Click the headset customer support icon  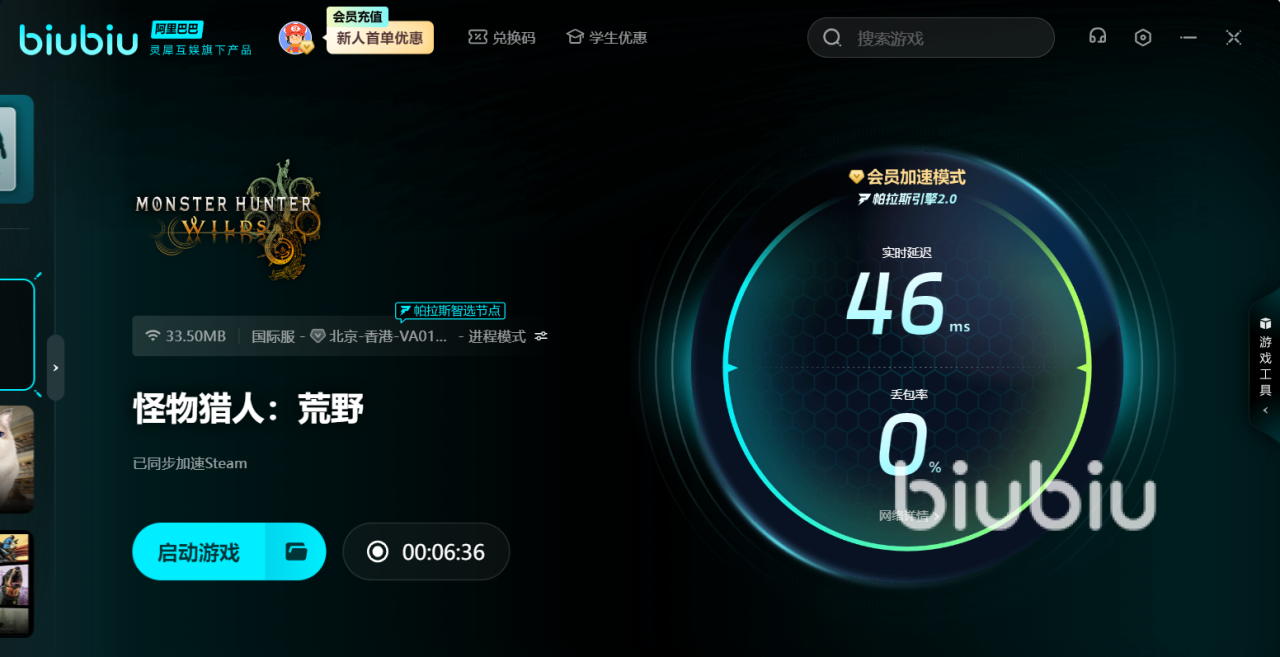pos(1097,37)
